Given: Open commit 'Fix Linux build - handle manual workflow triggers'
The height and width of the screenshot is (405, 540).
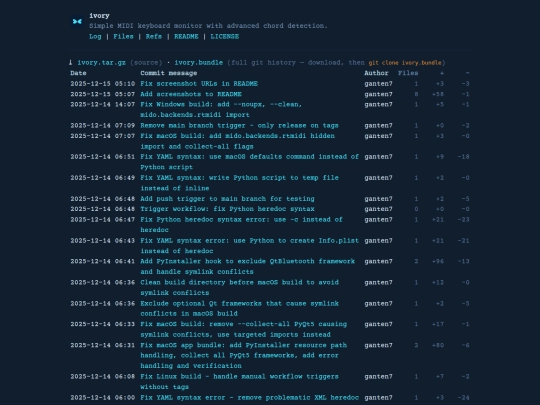Looking at the screenshot, I should pos(239,382).
